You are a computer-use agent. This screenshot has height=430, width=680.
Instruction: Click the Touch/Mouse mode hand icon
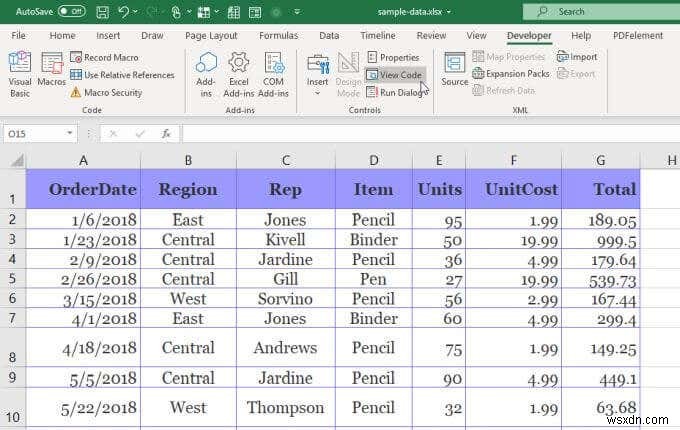pos(176,12)
